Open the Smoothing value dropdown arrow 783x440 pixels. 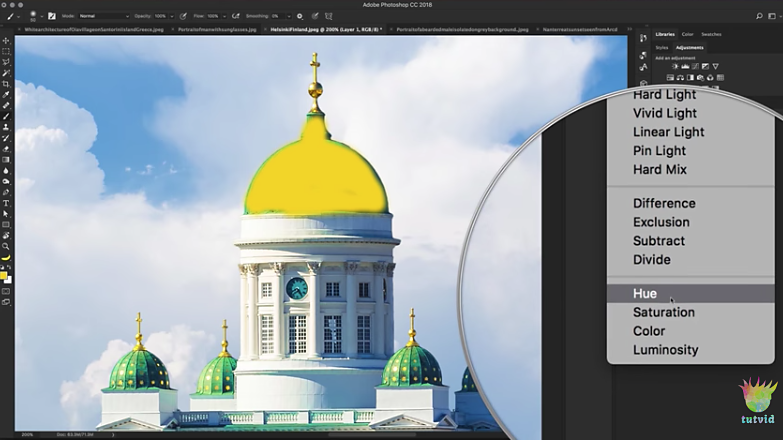tap(289, 16)
